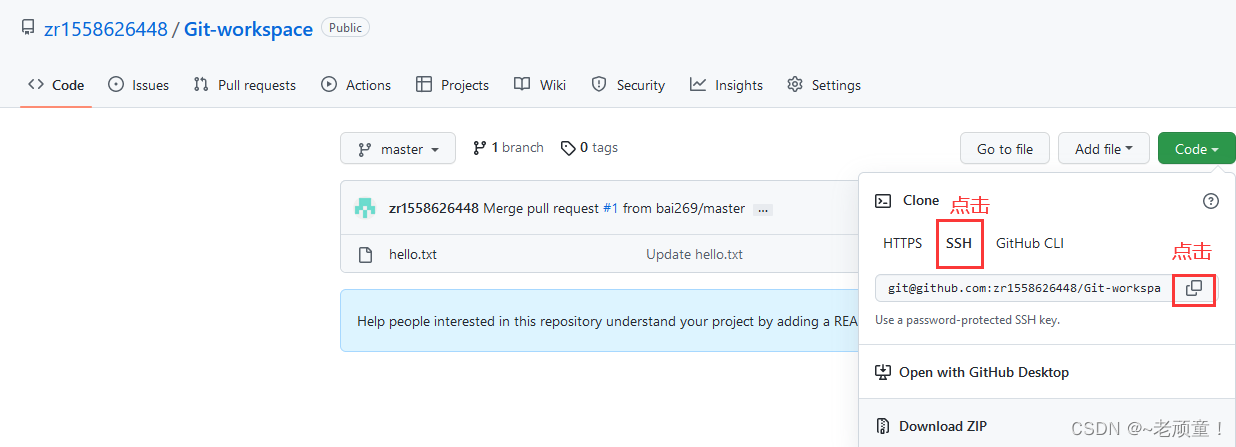Click the SSH clone URL text field

(1025, 288)
